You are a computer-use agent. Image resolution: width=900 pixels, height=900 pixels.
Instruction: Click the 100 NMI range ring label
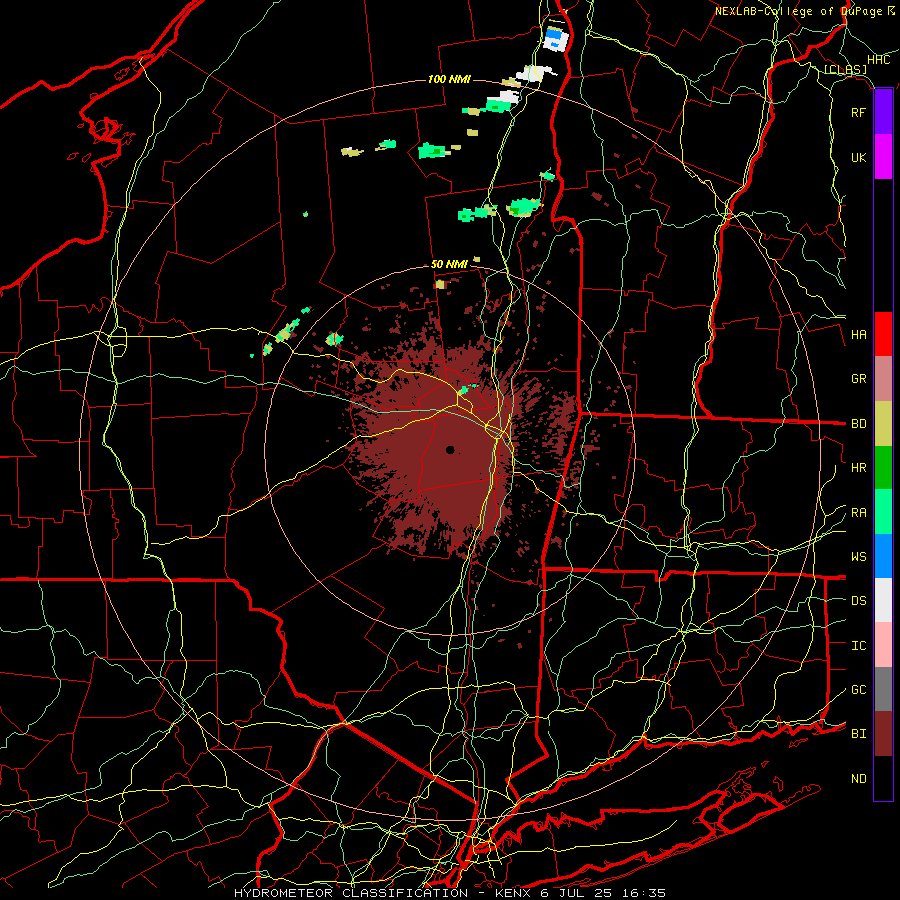click(x=449, y=79)
